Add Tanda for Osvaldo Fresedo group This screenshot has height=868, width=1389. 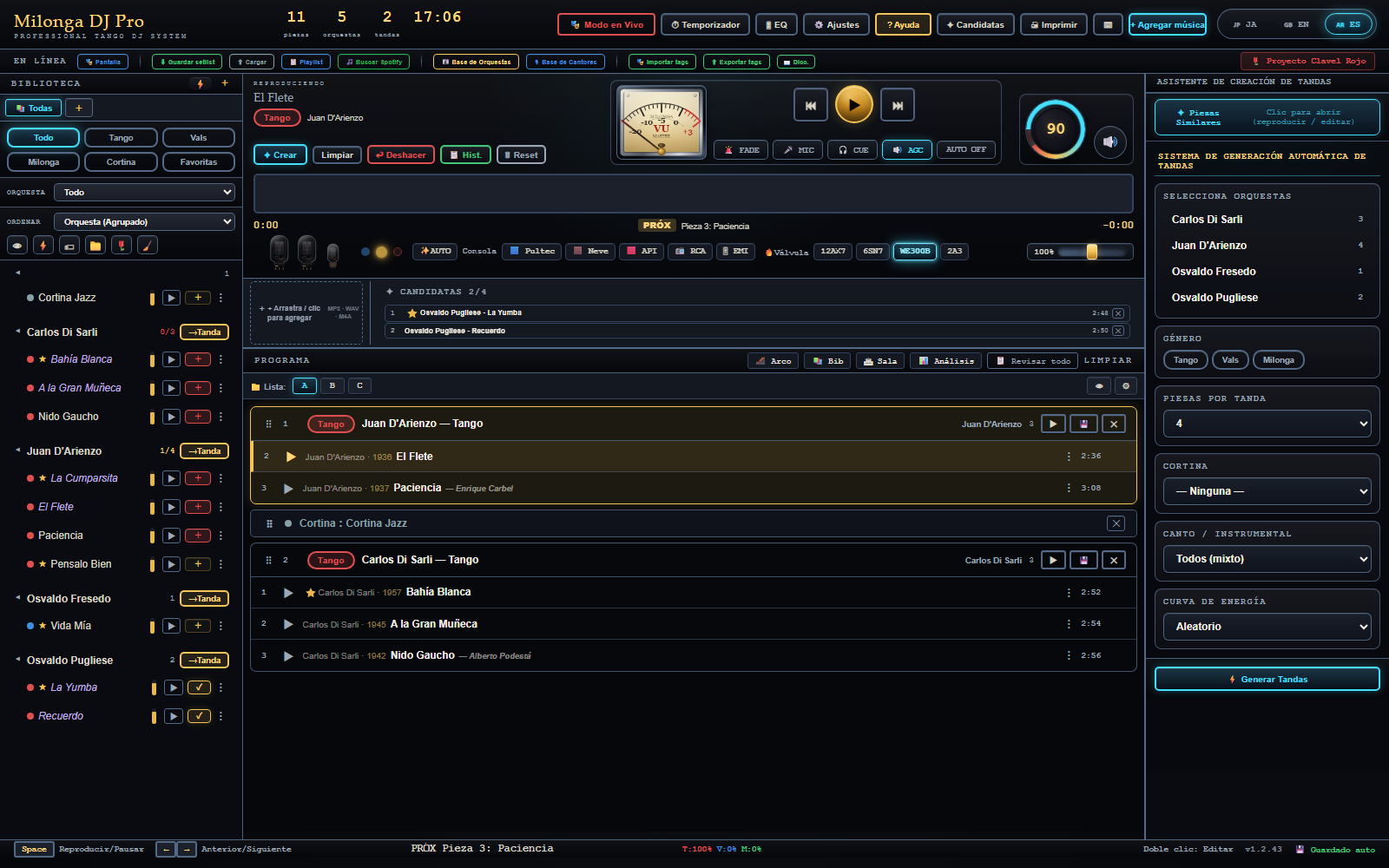[x=204, y=598]
